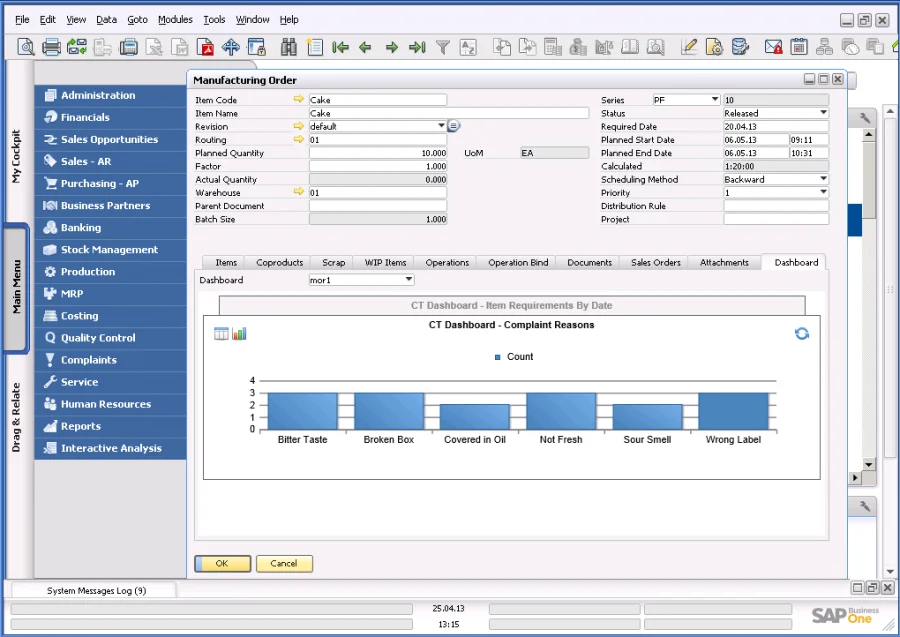Click the database Query Manager icon
This screenshot has height=637, width=900.
(x=740, y=47)
